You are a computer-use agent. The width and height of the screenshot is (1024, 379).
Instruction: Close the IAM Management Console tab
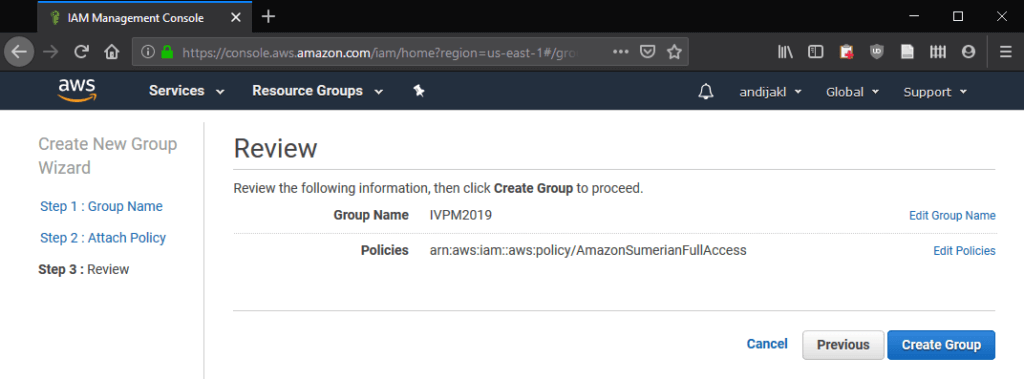pyautogui.click(x=236, y=18)
